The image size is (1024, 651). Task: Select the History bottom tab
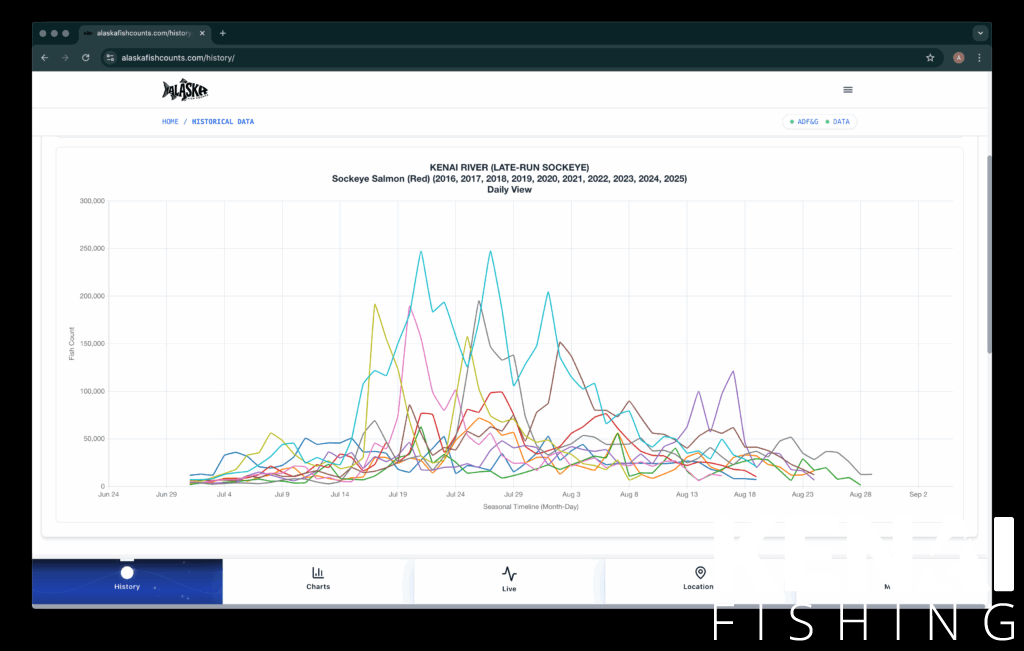pos(127,580)
